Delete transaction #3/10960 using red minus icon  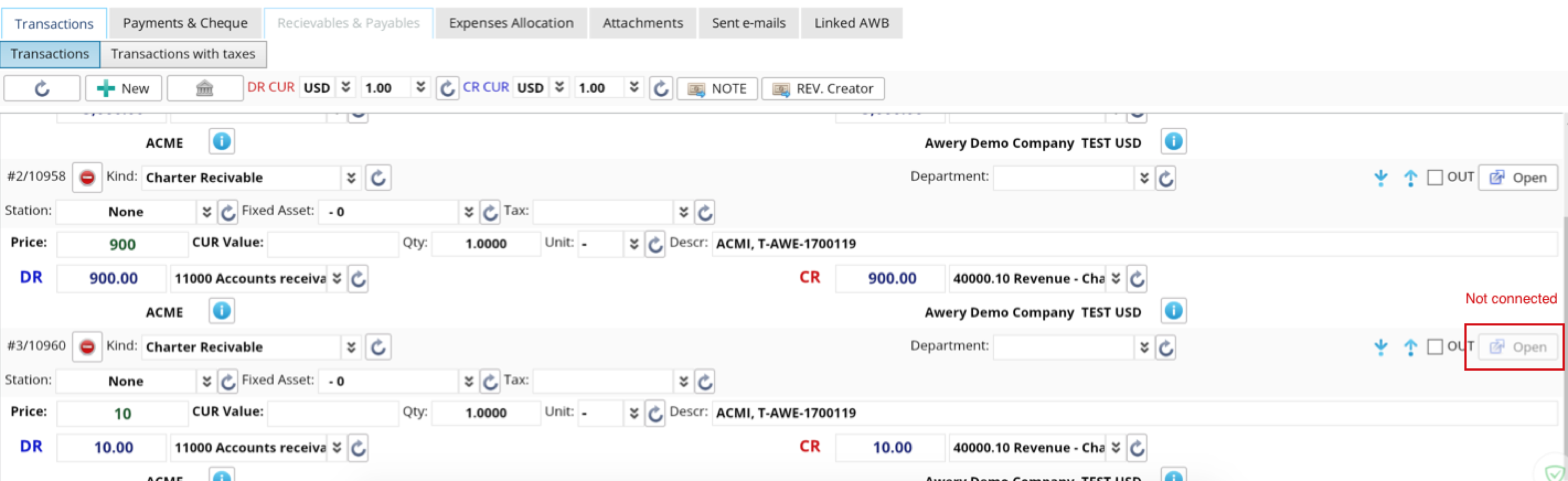(x=87, y=346)
